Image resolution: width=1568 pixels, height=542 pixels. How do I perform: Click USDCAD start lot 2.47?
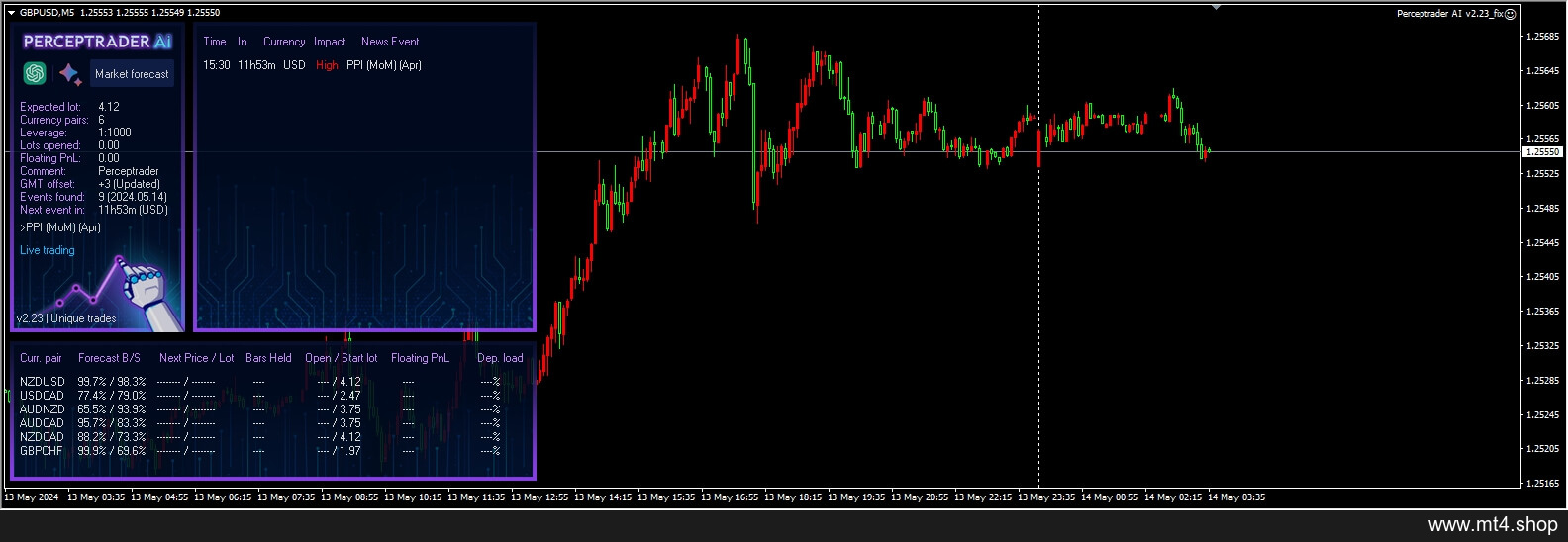point(350,396)
